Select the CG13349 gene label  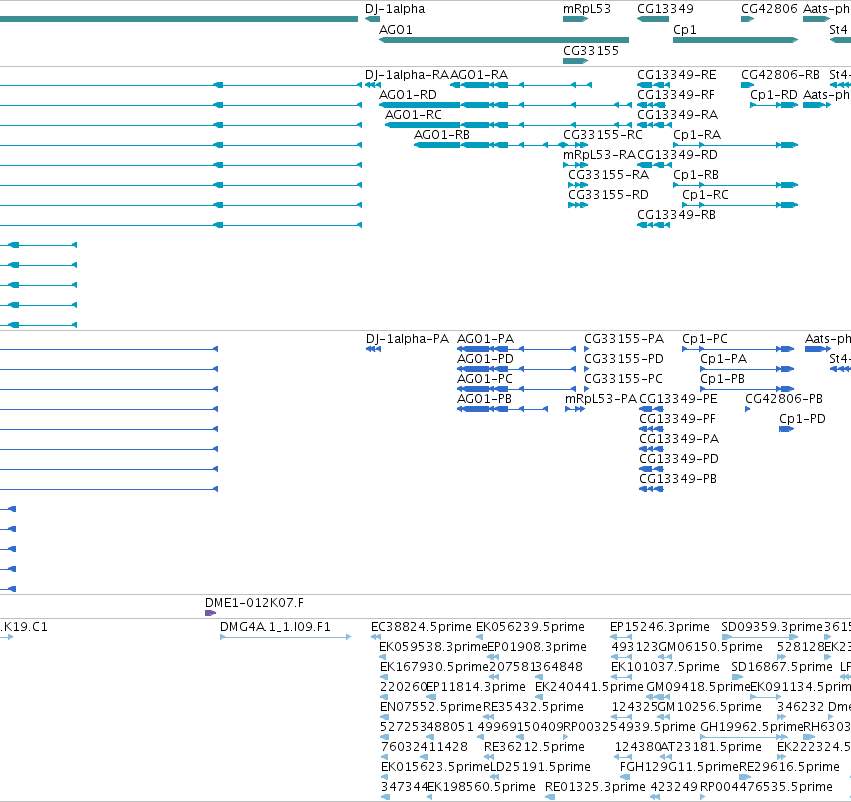(x=665, y=9)
